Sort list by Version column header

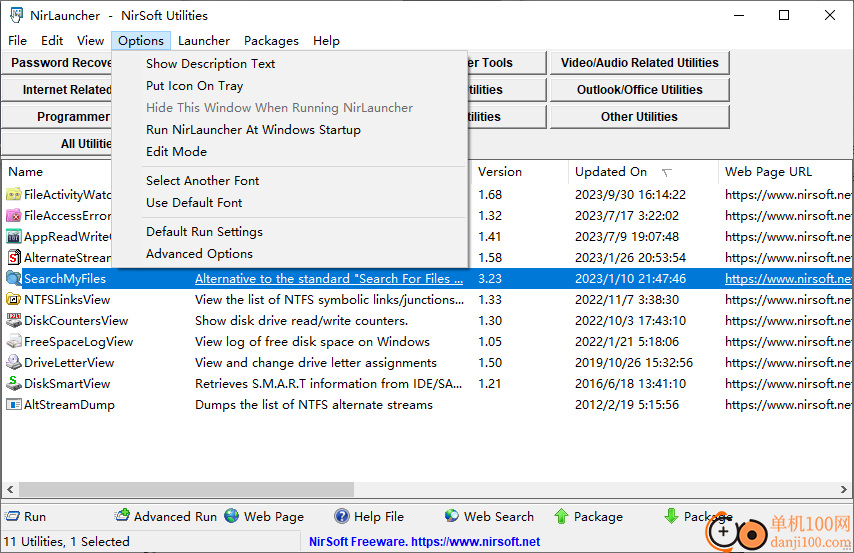(x=520, y=172)
